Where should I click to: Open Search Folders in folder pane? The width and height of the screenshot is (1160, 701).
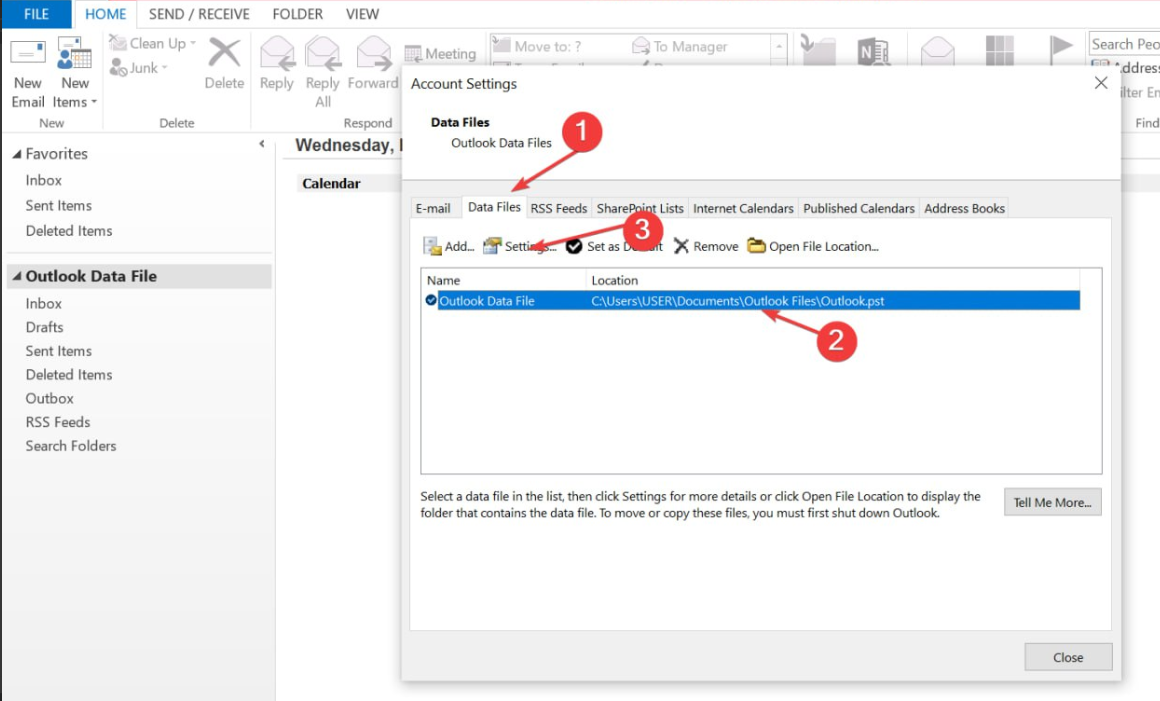71,446
